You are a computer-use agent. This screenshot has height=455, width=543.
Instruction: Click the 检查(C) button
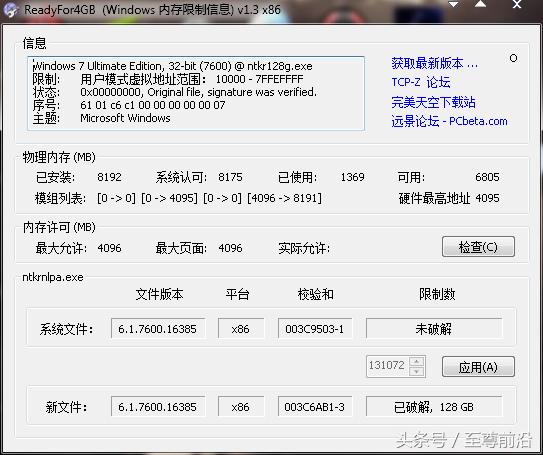[478, 247]
